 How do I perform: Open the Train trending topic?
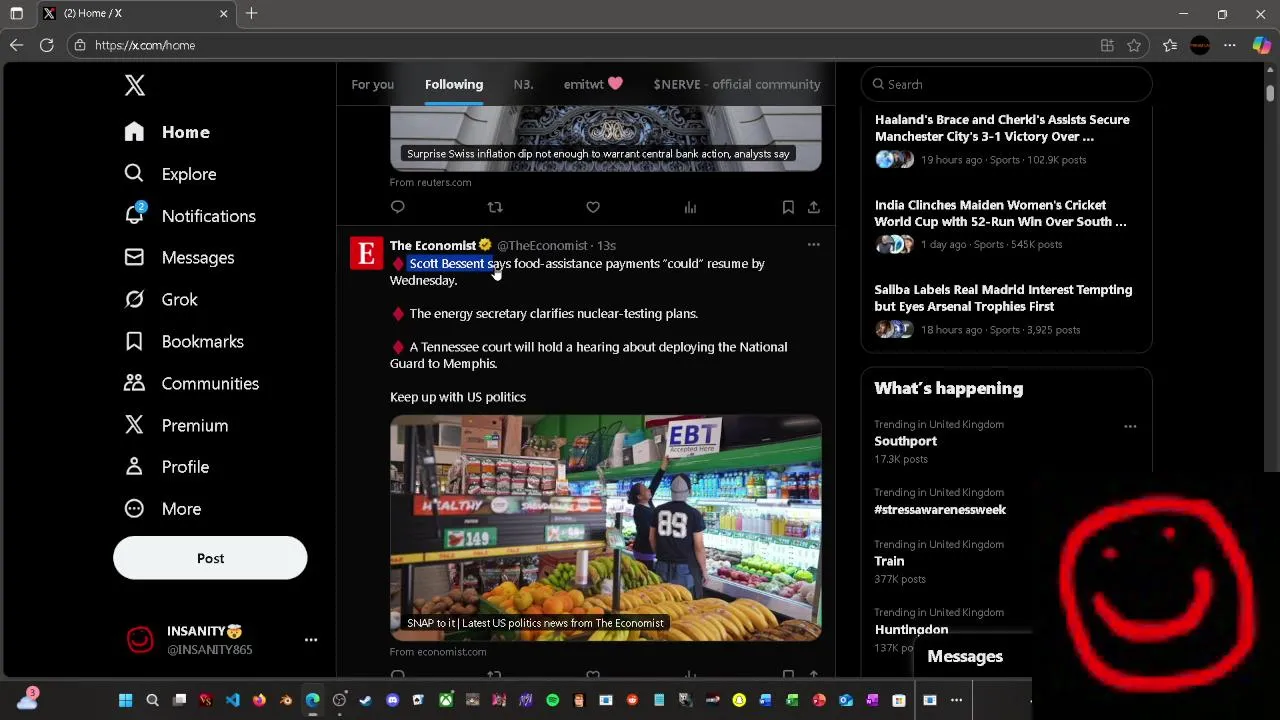pos(889,561)
